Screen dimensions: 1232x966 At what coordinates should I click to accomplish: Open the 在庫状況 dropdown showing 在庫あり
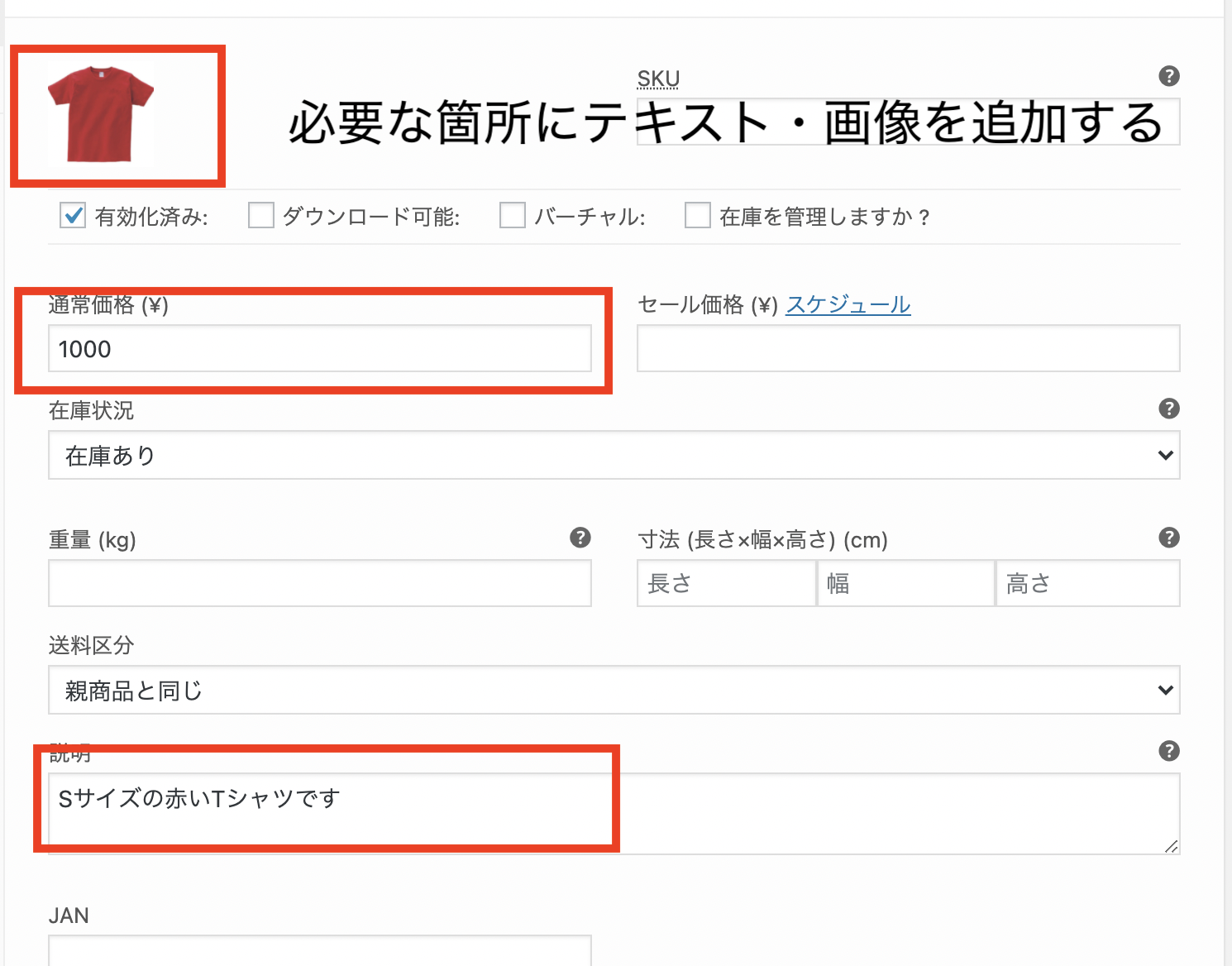(x=614, y=455)
